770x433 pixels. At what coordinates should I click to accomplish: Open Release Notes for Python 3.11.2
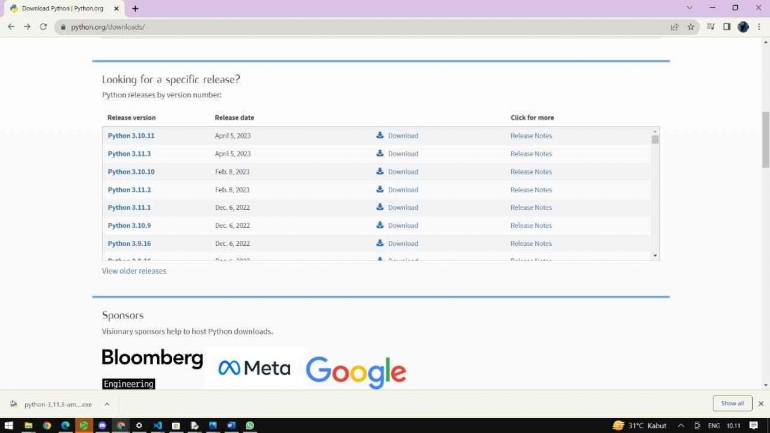pyautogui.click(x=531, y=189)
